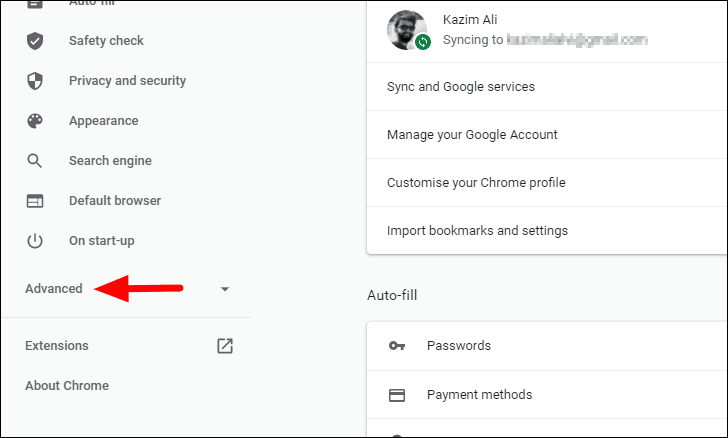728x438 pixels.
Task: Click the Extensions external link icon
Action: 225,346
